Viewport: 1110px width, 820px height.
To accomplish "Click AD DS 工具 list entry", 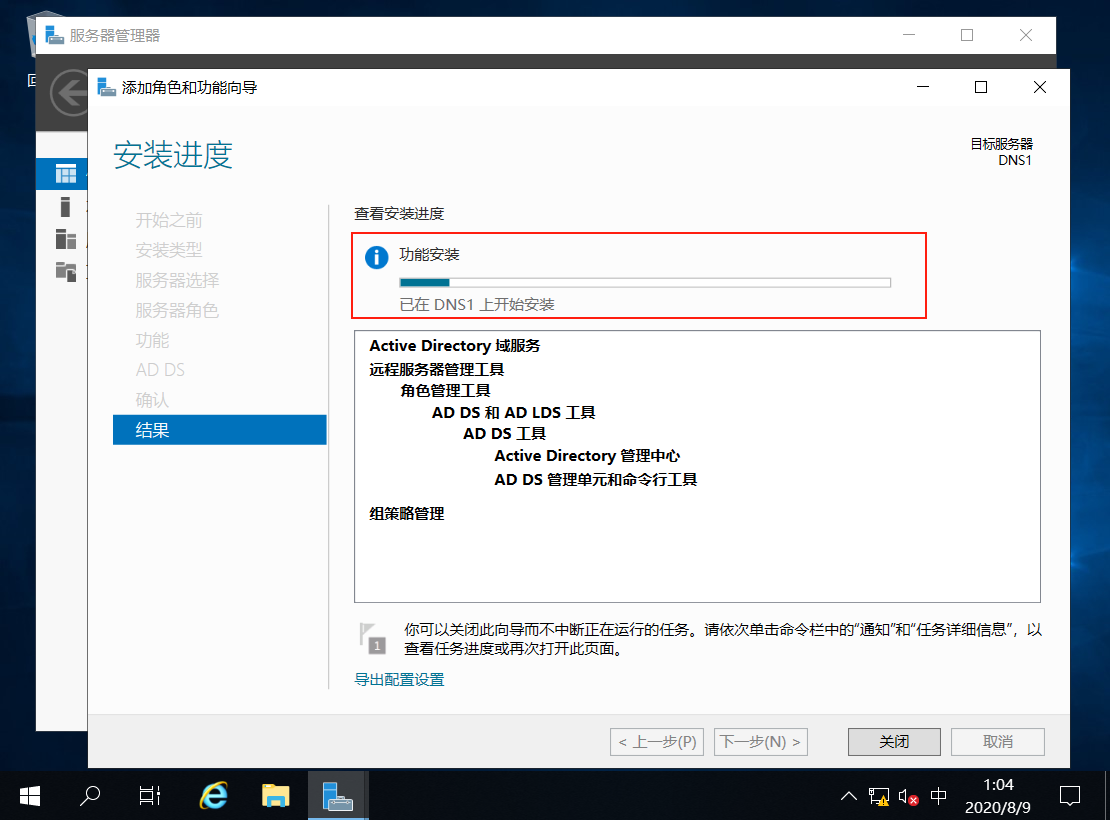I will pos(504,434).
